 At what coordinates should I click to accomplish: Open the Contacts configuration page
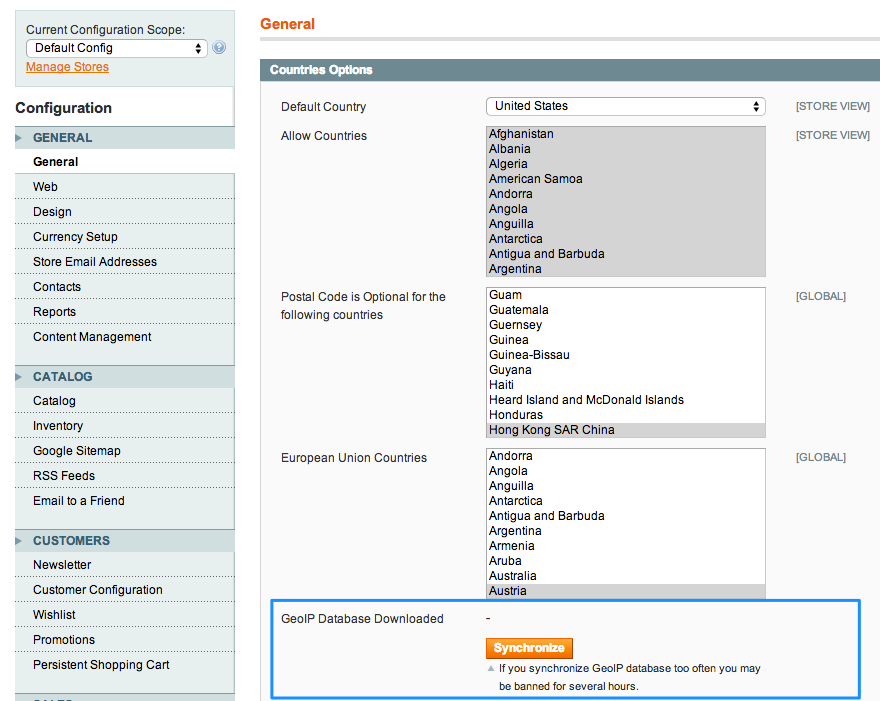point(125,286)
